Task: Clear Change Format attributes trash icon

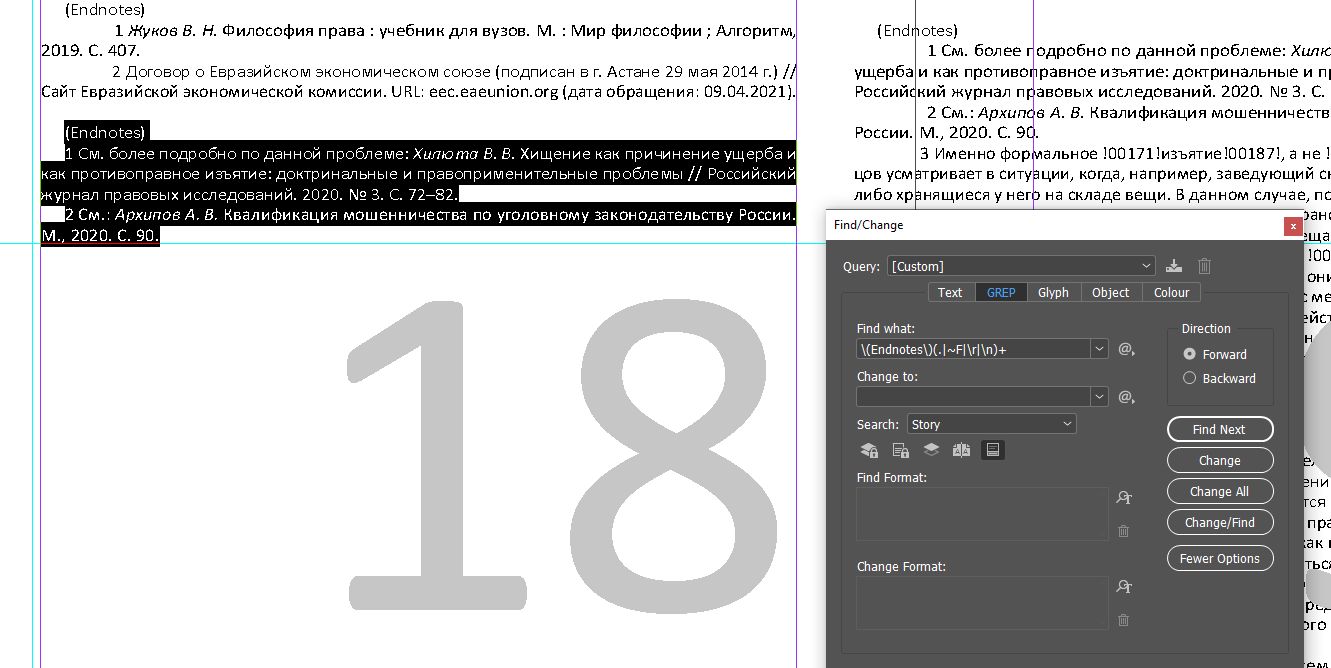Action: tap(1124, 620)
